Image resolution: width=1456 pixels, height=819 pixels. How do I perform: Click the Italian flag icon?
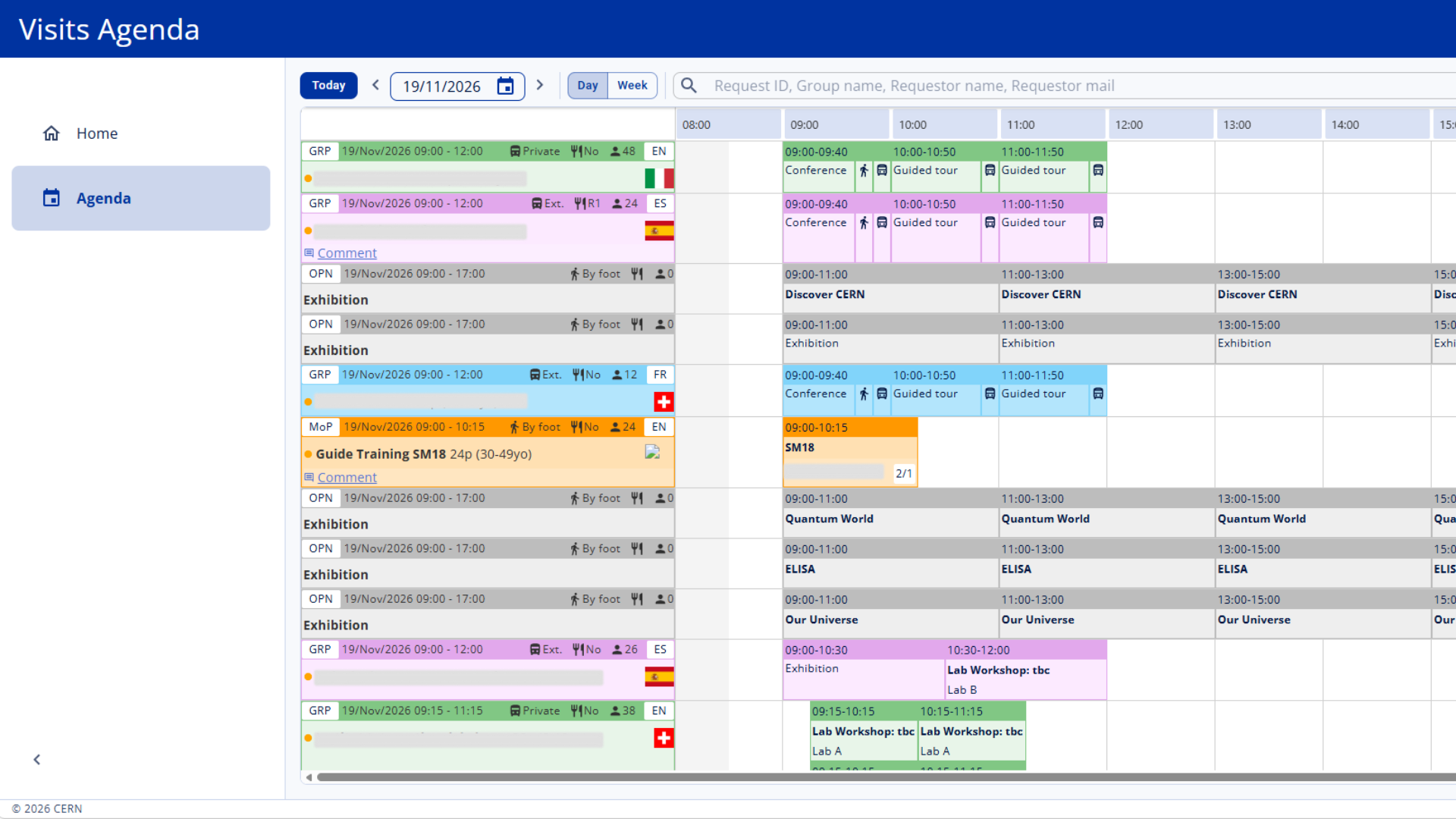click(x=659, y=178)
